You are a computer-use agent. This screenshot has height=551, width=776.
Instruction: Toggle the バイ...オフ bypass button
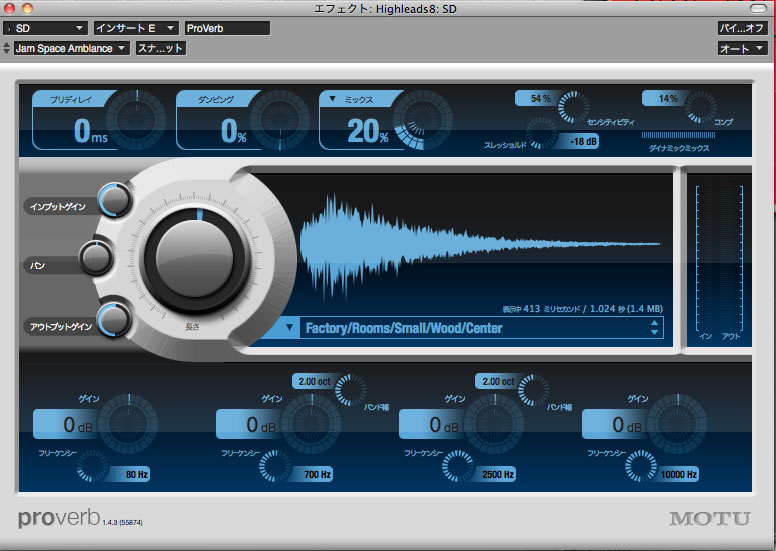coord(742,28)
